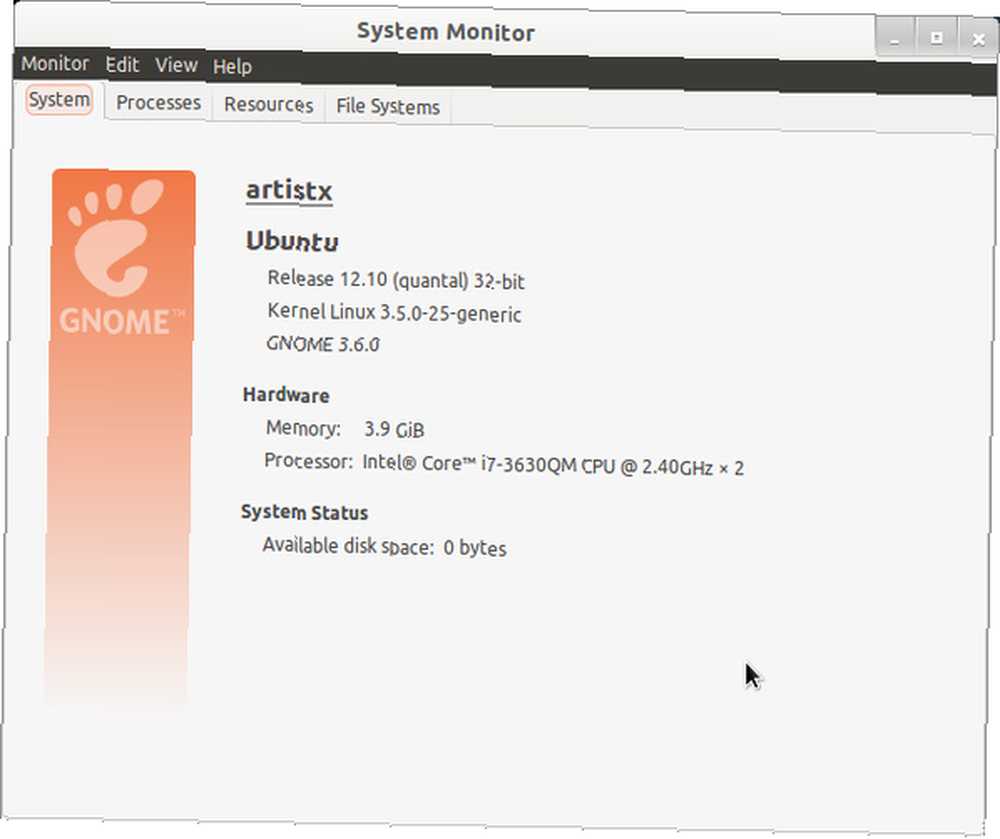
Task: Switch to the Processes tab
Action: click(x=158, y=103)
